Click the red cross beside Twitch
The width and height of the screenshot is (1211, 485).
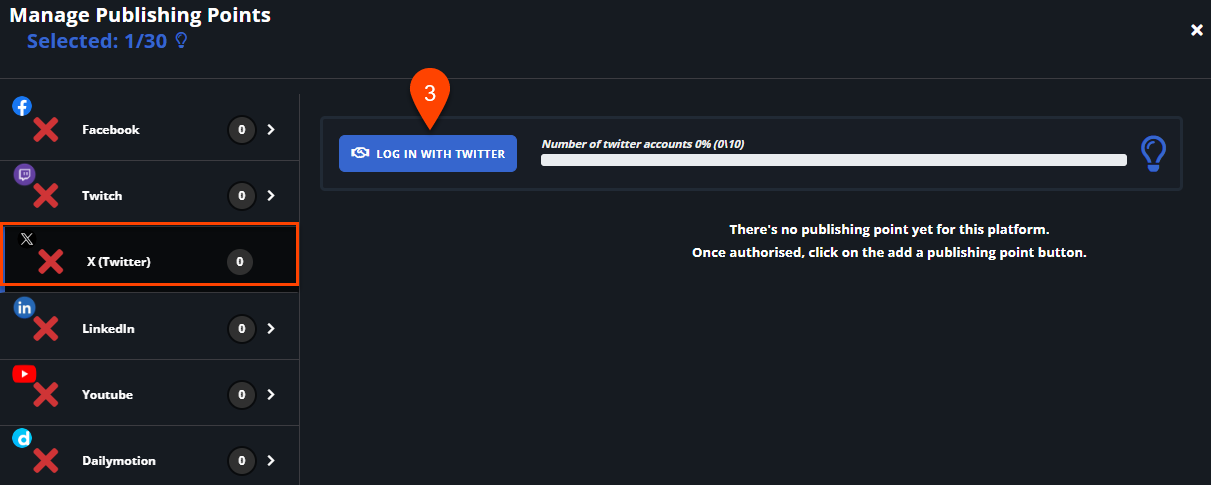(45, 195)
